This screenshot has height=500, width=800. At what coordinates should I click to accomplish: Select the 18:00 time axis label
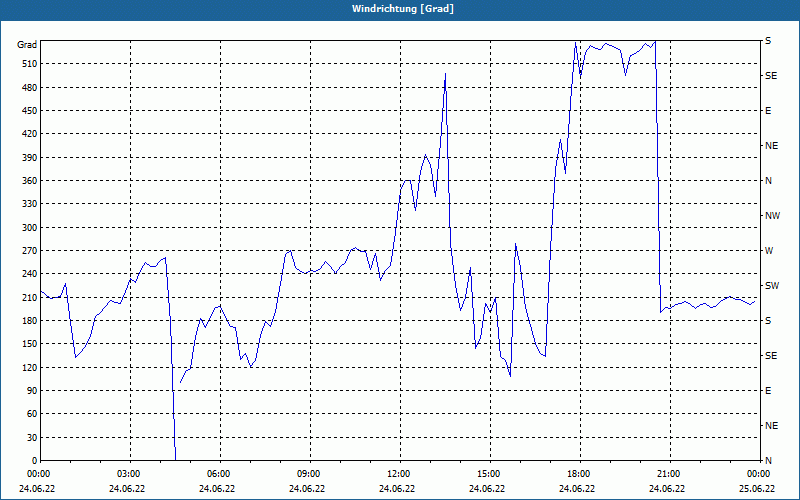click(x=578, y=473)
